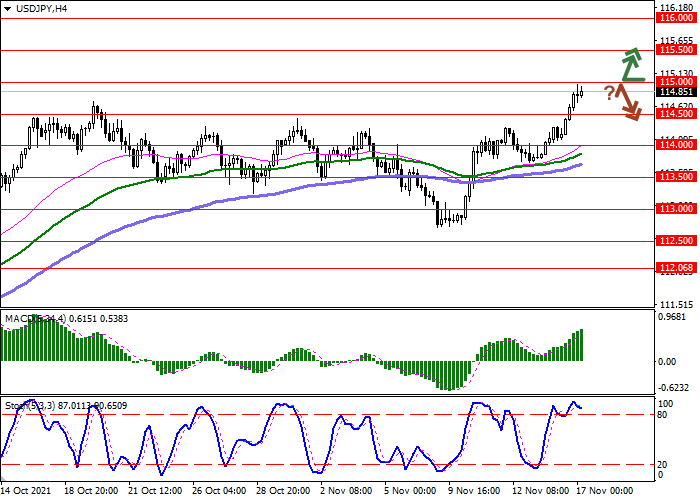Open the USDJPY,H4 chart dropdown triangle
Viewport: 700px width, 500px height.
pyautogui.click(x=8, y=9)
